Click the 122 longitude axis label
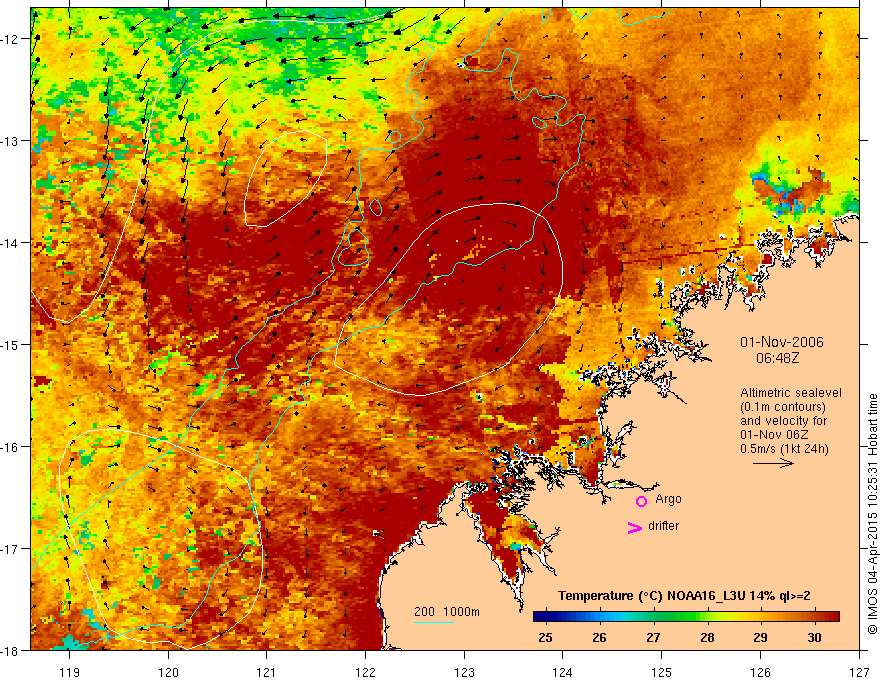Viewport: 880px width, 680px height. coord(365,672)
